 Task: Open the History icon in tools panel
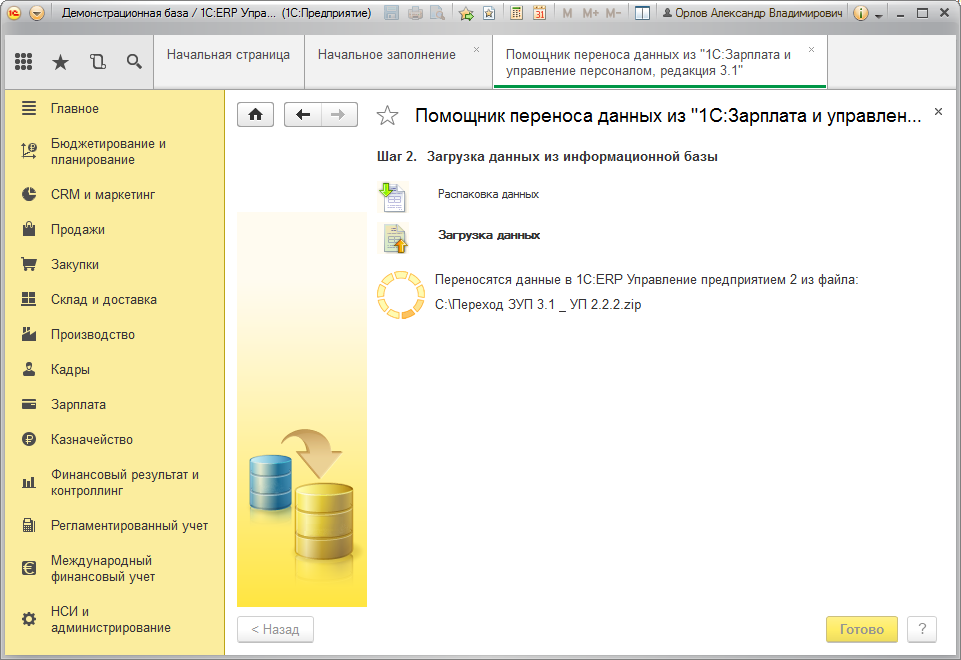[x=97, y=62]
